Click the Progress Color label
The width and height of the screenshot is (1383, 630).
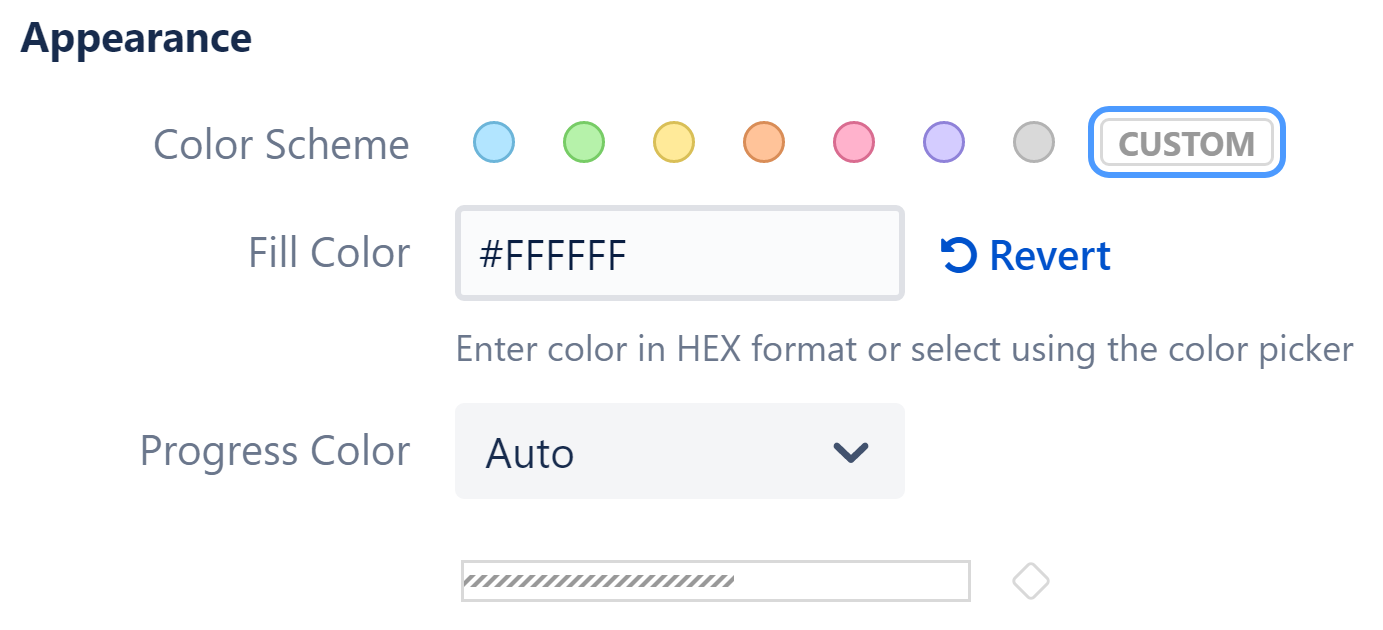[x=275, y=451]
